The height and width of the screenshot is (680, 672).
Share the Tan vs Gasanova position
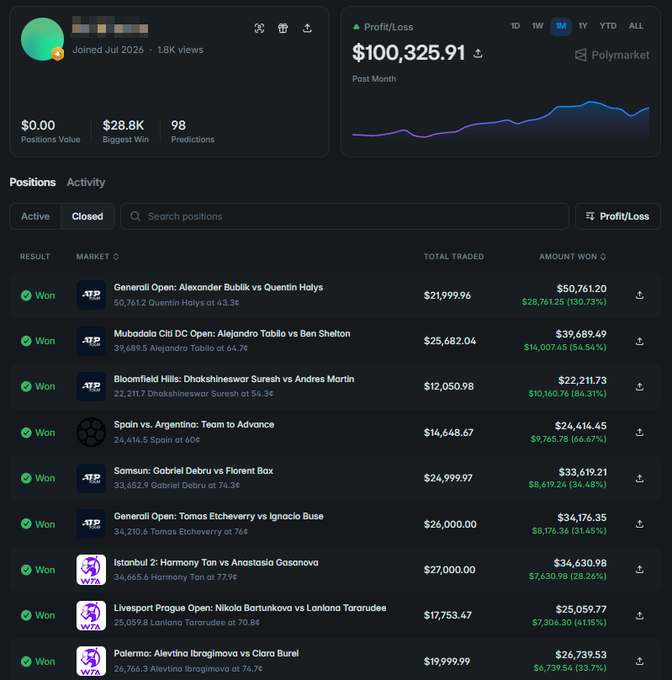tap(639, 569)
